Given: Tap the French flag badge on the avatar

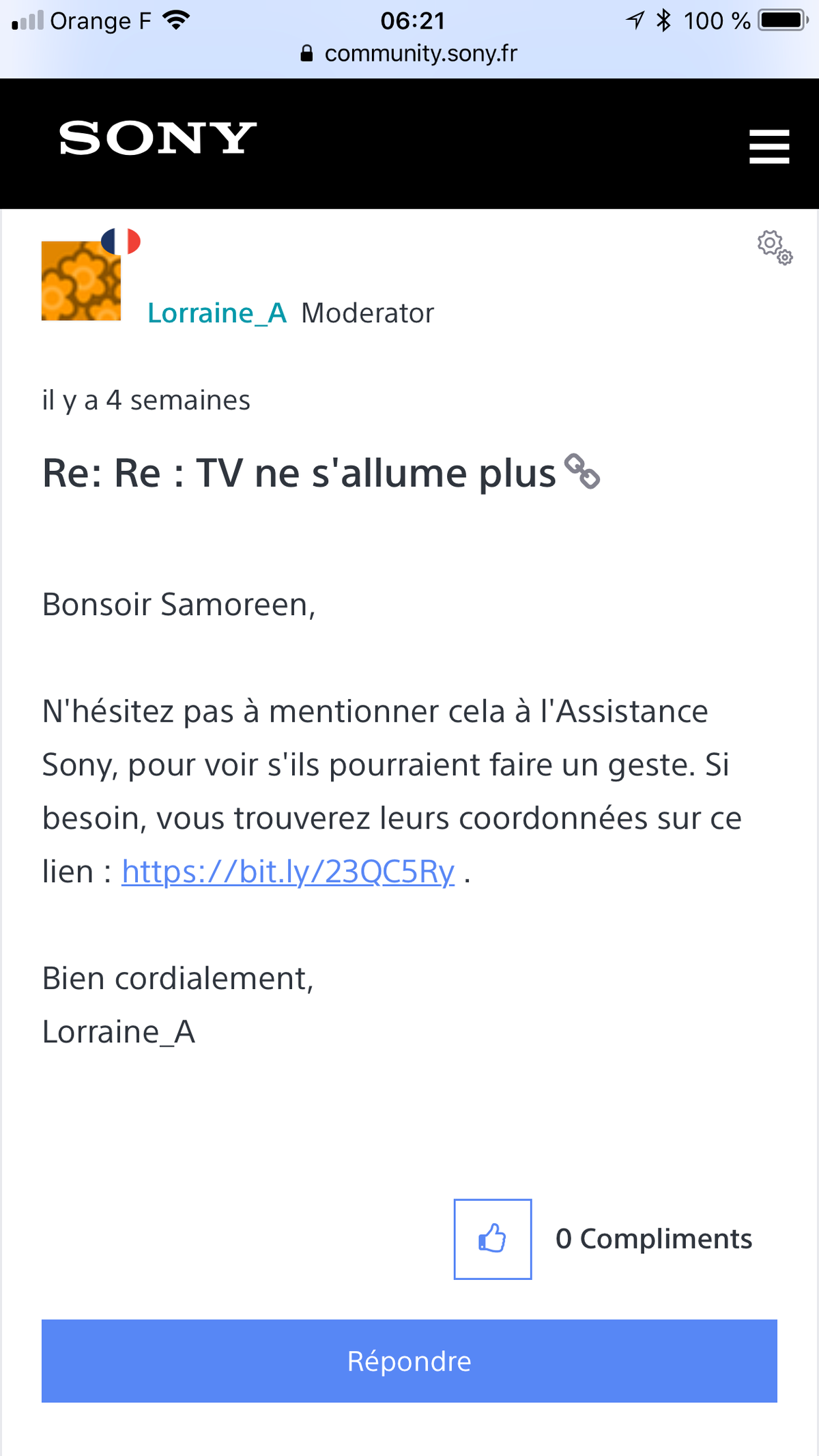Looking at the screenshot, I should [121, 241].
